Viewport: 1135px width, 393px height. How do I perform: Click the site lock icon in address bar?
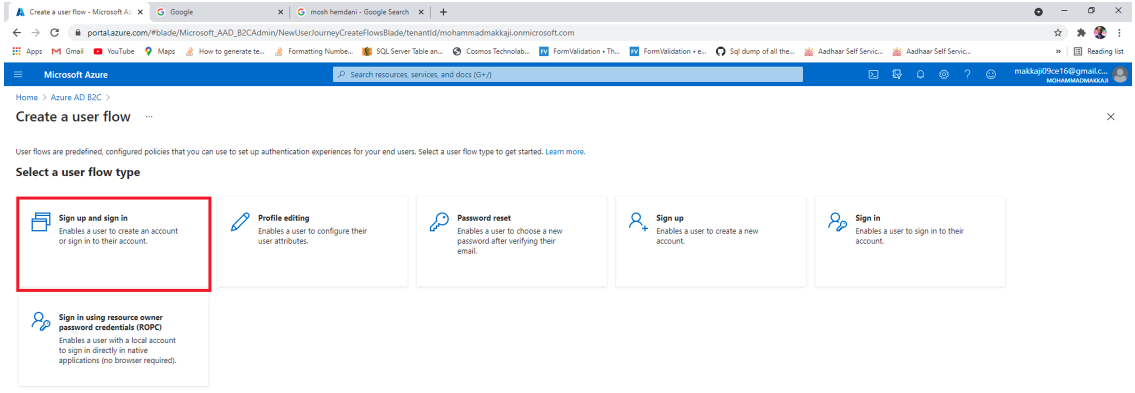click(78, 33)
